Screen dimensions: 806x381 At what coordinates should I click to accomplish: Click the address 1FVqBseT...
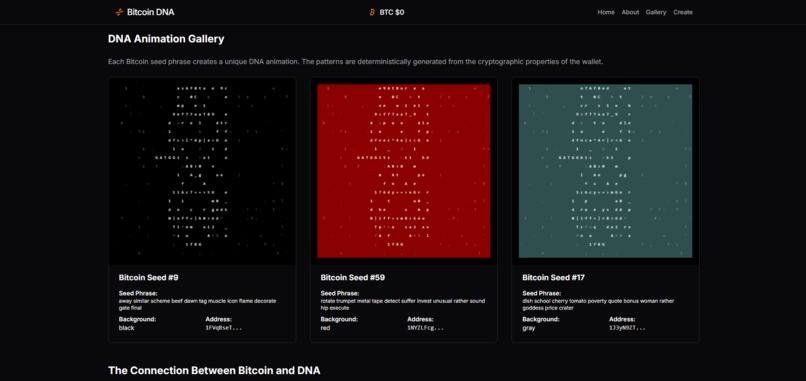click(224, 328)
